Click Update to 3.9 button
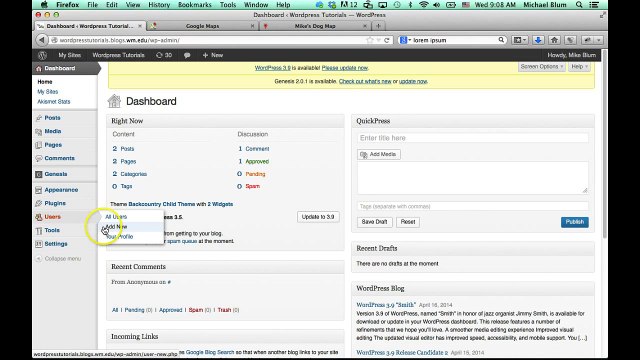 click(x=318, y=217)
